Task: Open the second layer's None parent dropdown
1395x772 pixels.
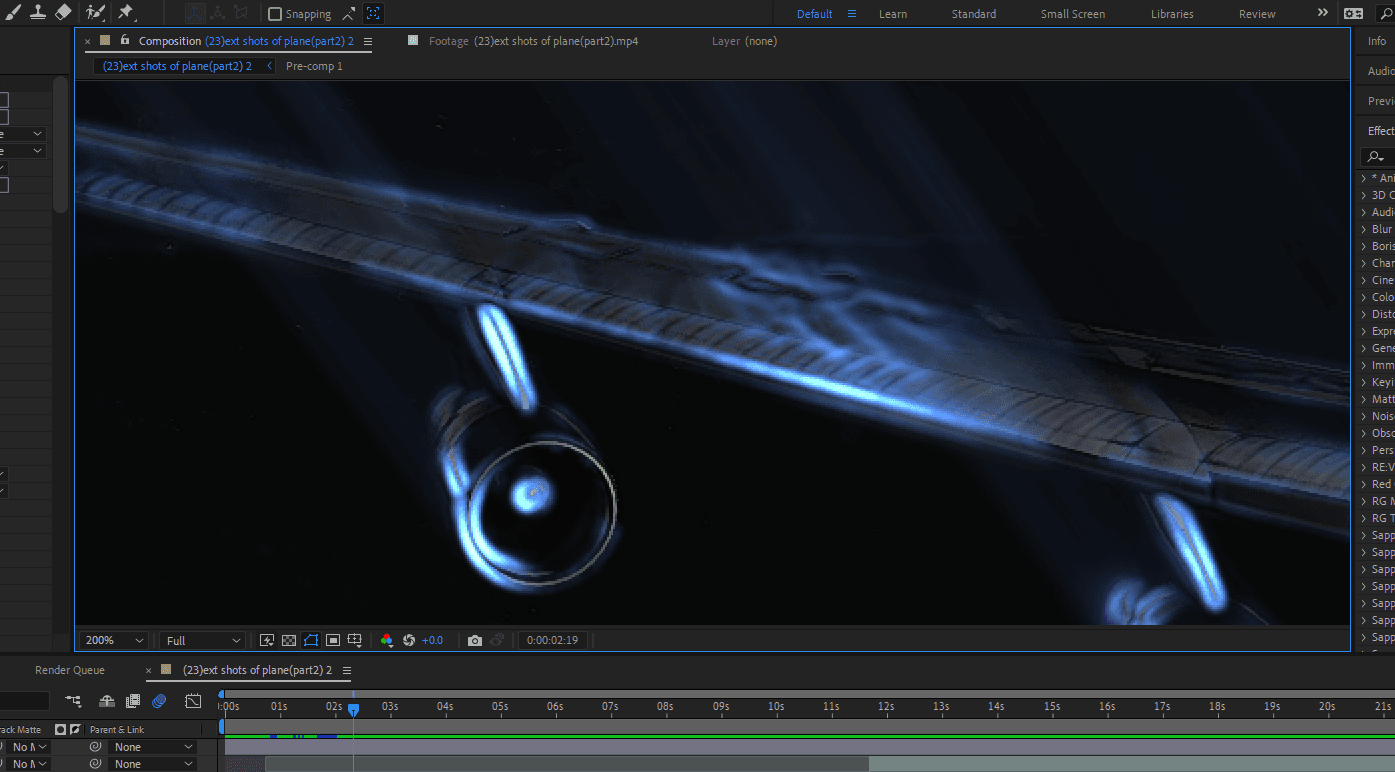Action: [x=153, y=764]
